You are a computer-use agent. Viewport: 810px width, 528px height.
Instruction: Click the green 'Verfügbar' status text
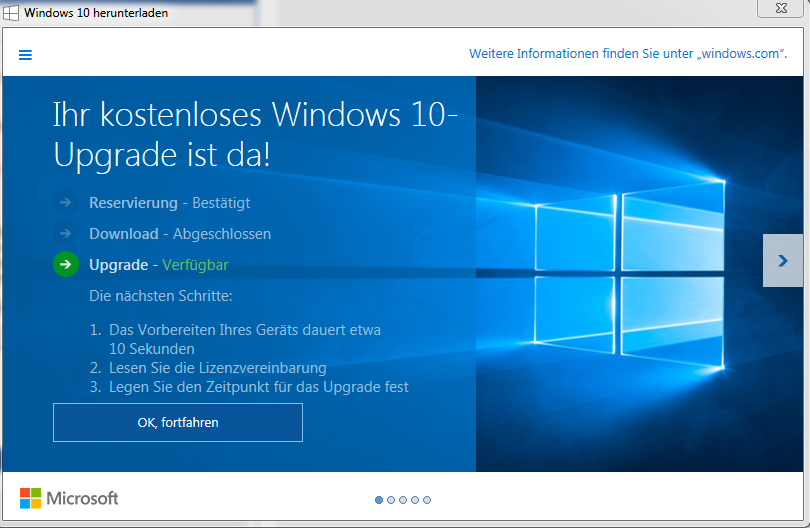tap(195, 265)
